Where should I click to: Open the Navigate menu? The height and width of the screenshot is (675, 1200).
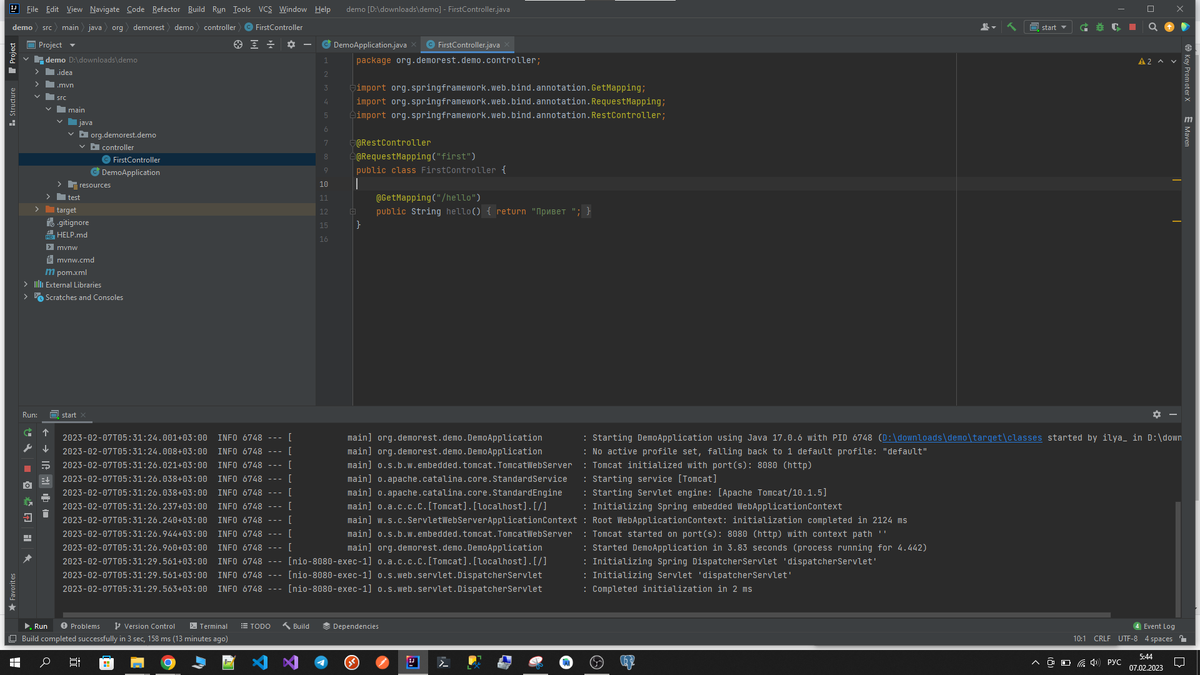[x=104, y=9]
